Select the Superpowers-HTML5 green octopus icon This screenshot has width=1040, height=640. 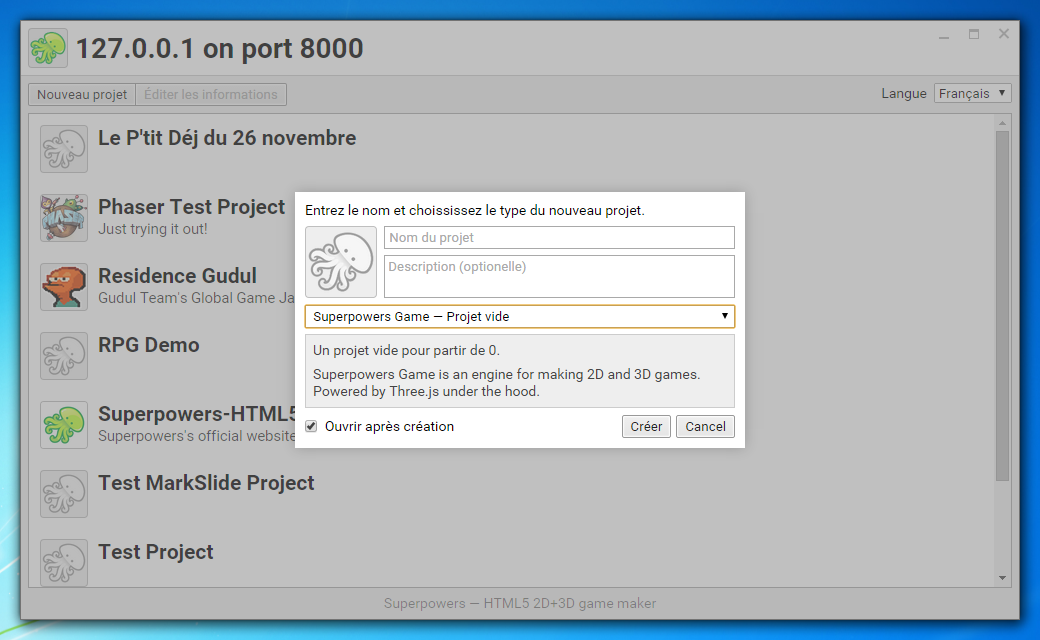[64, 425]
